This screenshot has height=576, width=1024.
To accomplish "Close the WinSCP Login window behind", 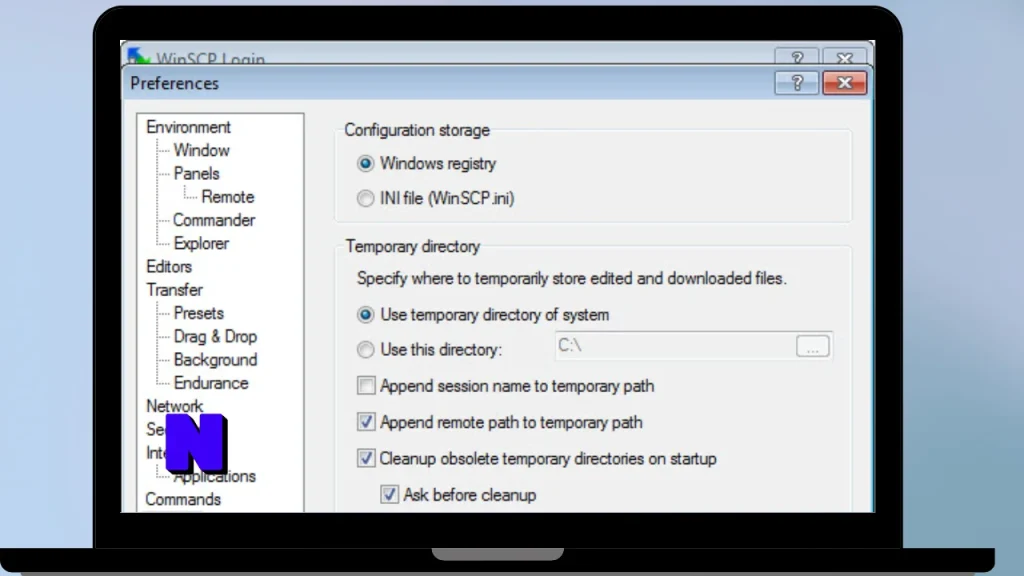I will tap(844, 57).
